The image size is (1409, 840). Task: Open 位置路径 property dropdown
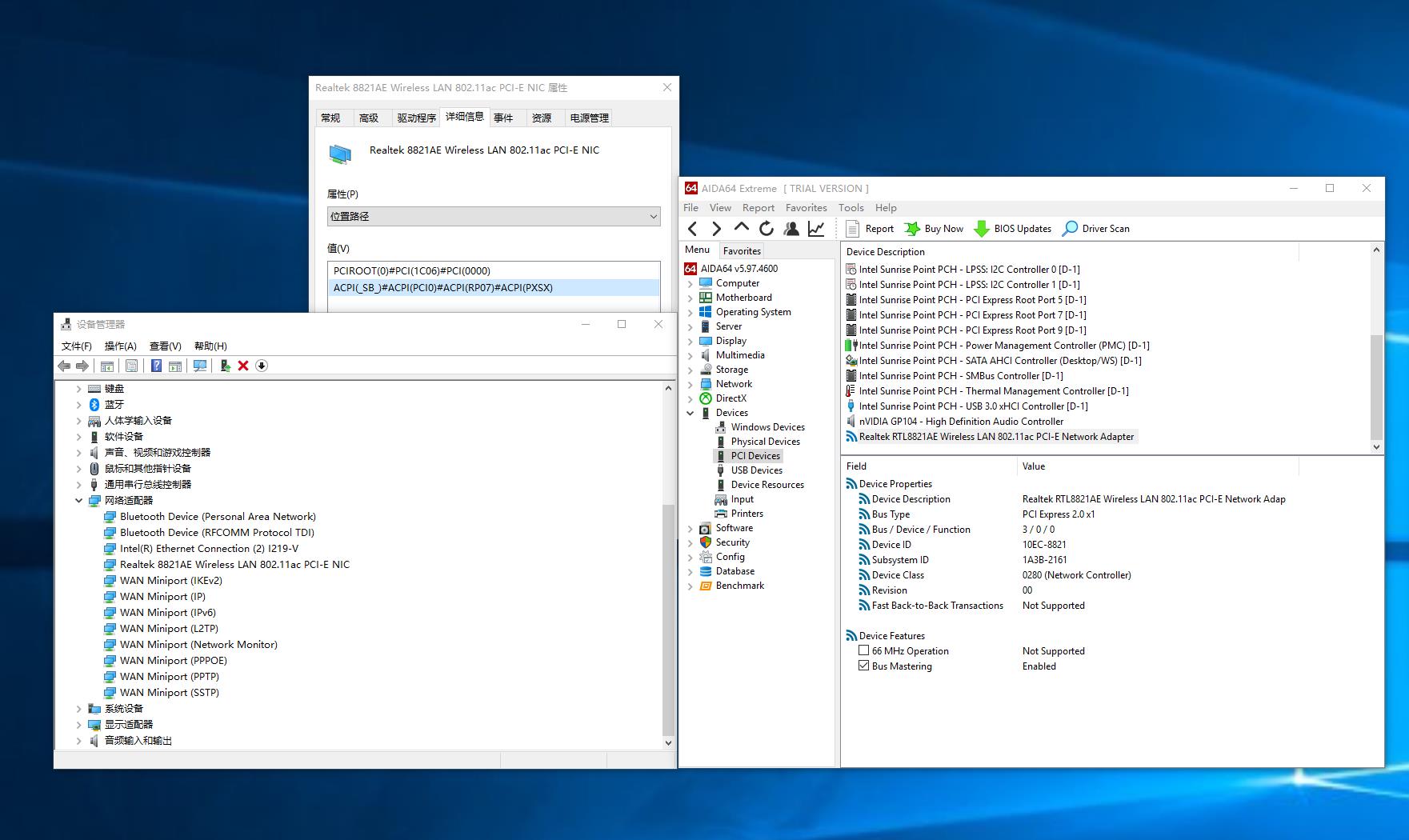(494, 216)
